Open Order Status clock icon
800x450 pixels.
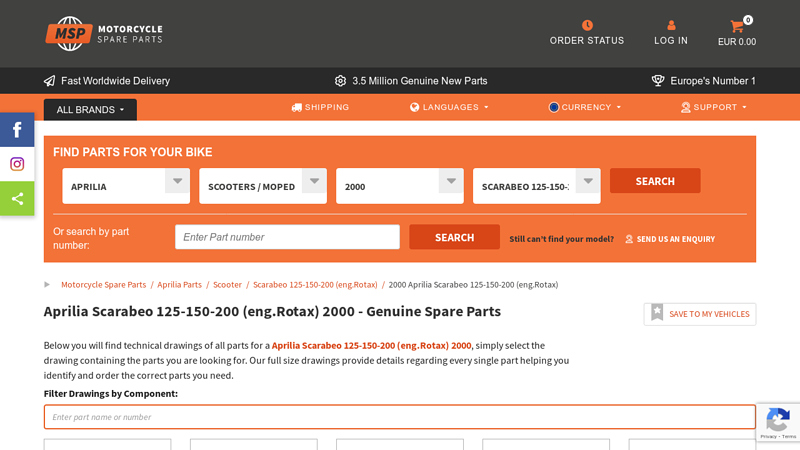(587, 25)
